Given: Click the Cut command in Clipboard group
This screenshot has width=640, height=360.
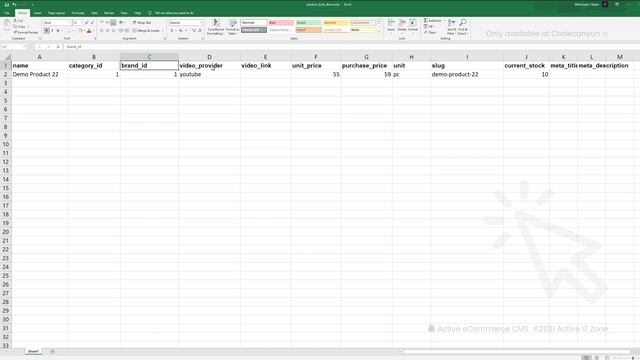Looking at the screenshot, I should coord(19,20).
